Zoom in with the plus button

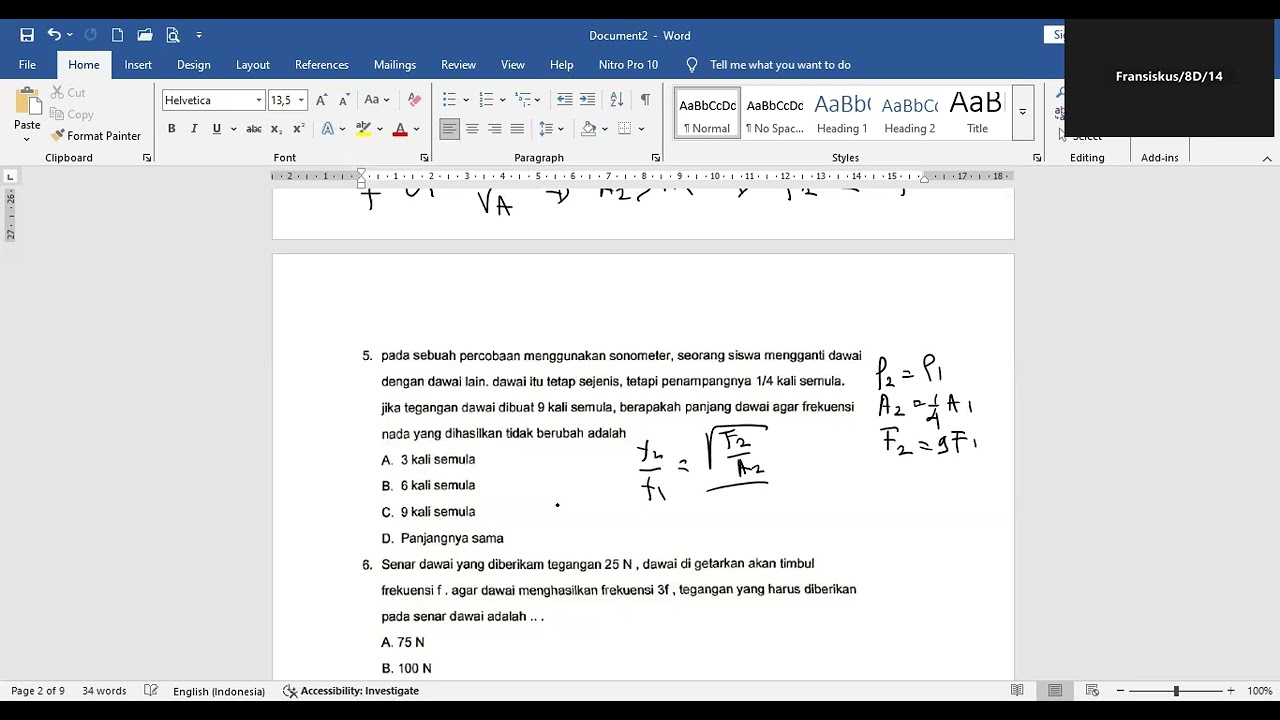[1230, 691]
